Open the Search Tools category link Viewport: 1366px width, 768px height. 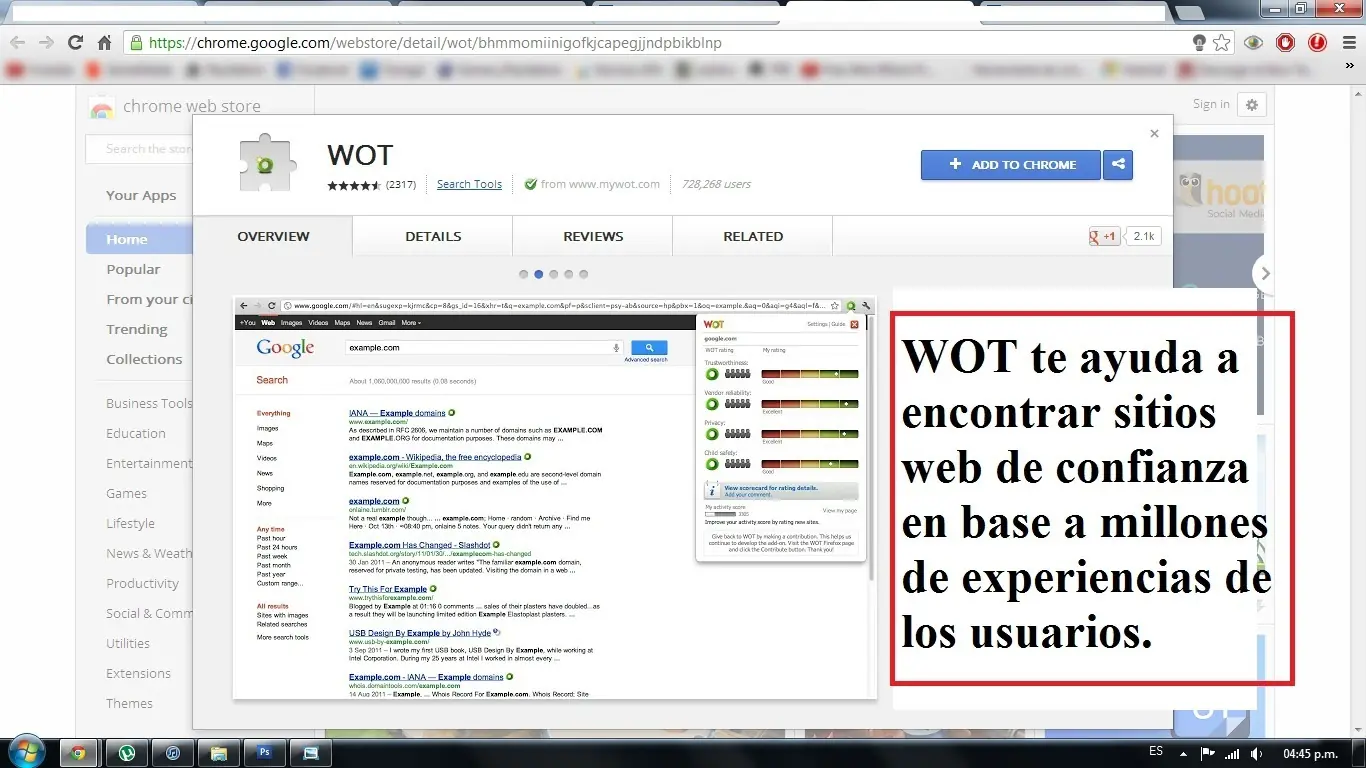[x=469, y=184]
